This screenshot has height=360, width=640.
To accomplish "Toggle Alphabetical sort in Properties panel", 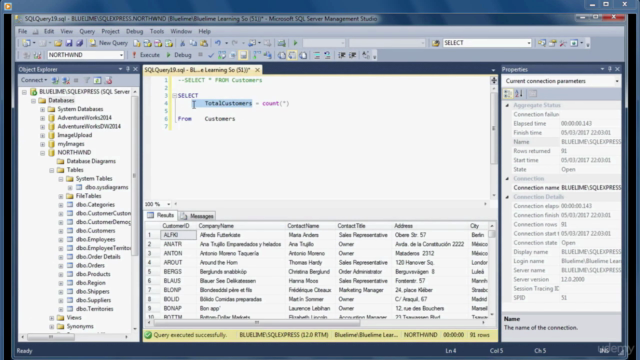I will click(x=519, y=94).
